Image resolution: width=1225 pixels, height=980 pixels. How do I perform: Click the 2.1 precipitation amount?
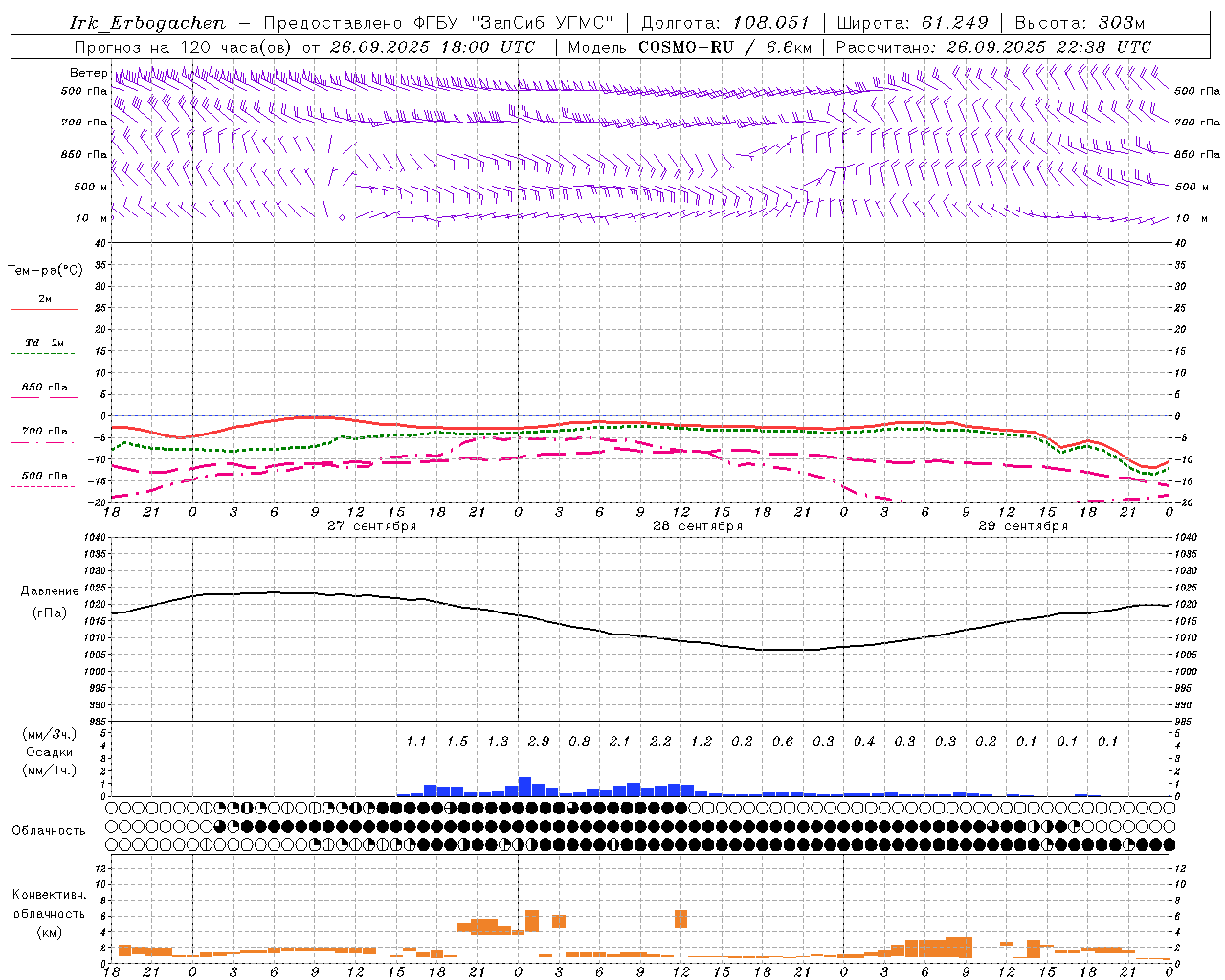619,742
